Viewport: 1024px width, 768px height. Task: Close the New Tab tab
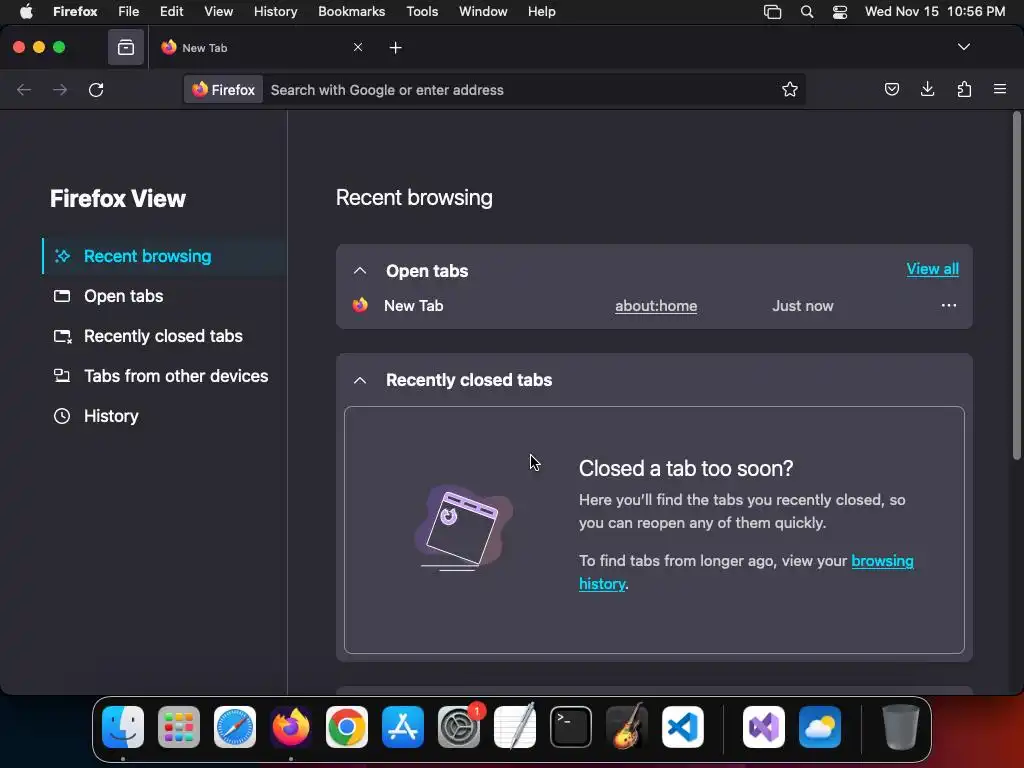pos(358,47)
